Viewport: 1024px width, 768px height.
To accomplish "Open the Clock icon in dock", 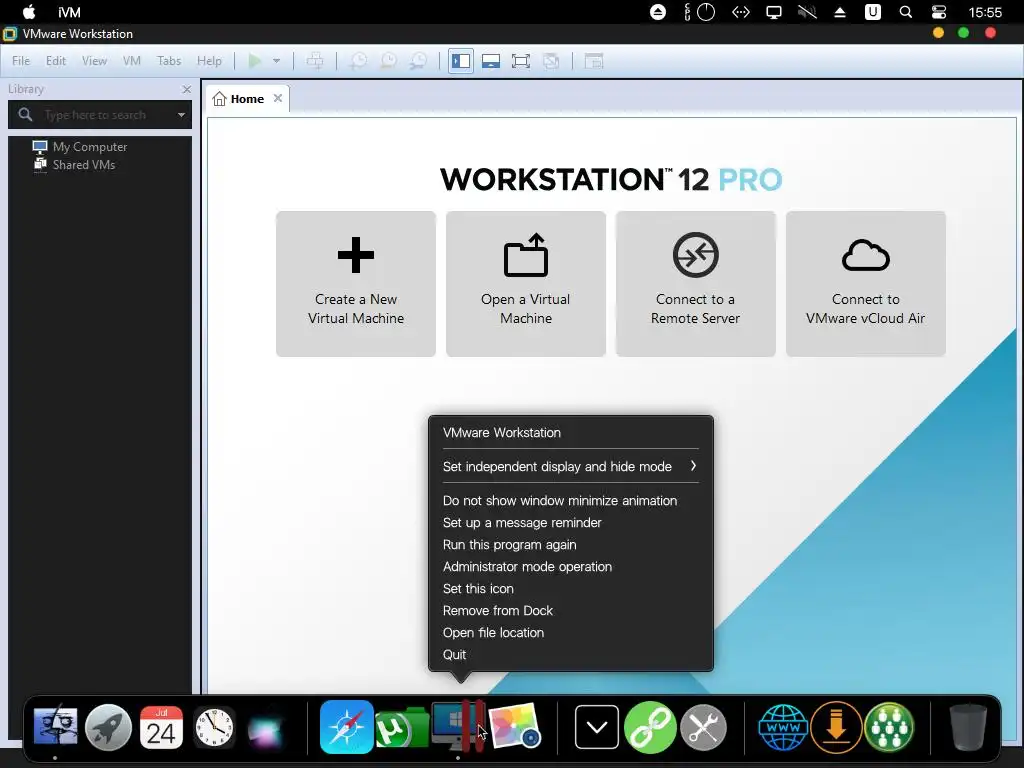I will point(214,727).
